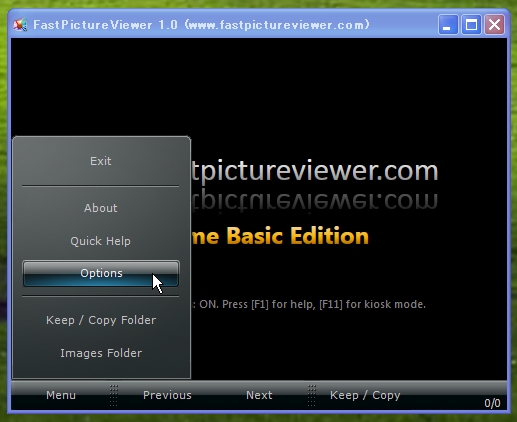Image resolution: width=517 pixels, height=422 pixels.
Task: Click the dotted grip before Keep / Copy
Action: (x=312, y=395)
